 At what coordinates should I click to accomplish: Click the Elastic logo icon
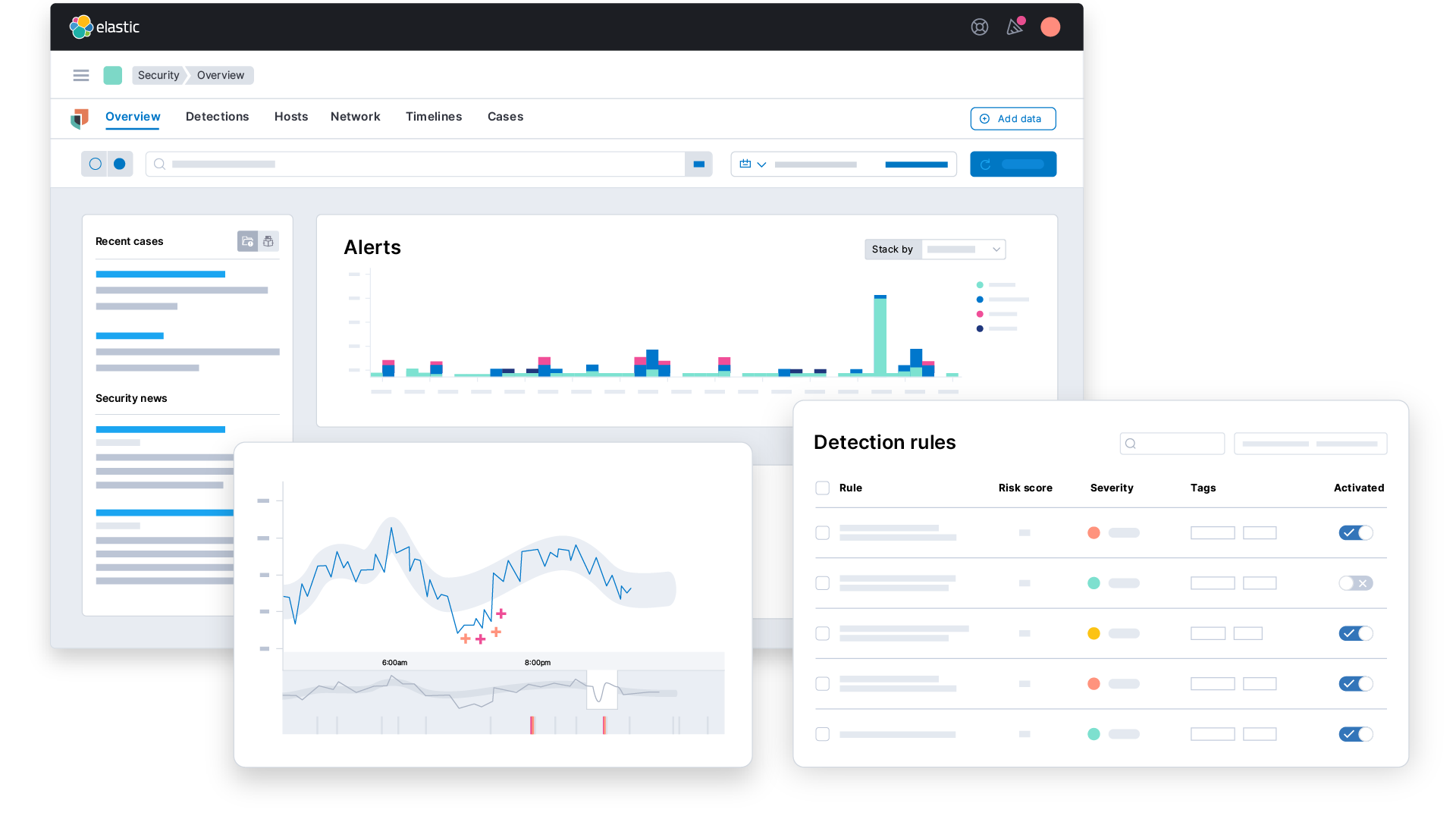(82, 27)
